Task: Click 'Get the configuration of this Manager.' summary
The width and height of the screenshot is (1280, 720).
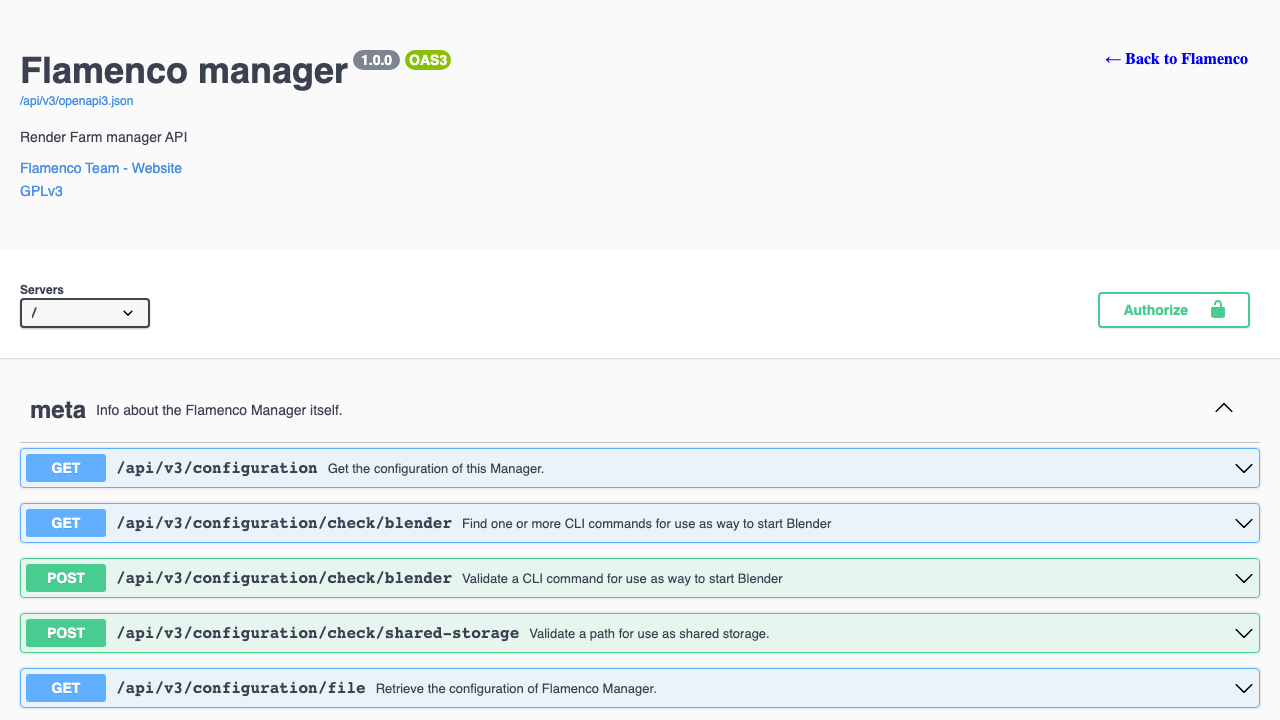Action: [436, 468]
